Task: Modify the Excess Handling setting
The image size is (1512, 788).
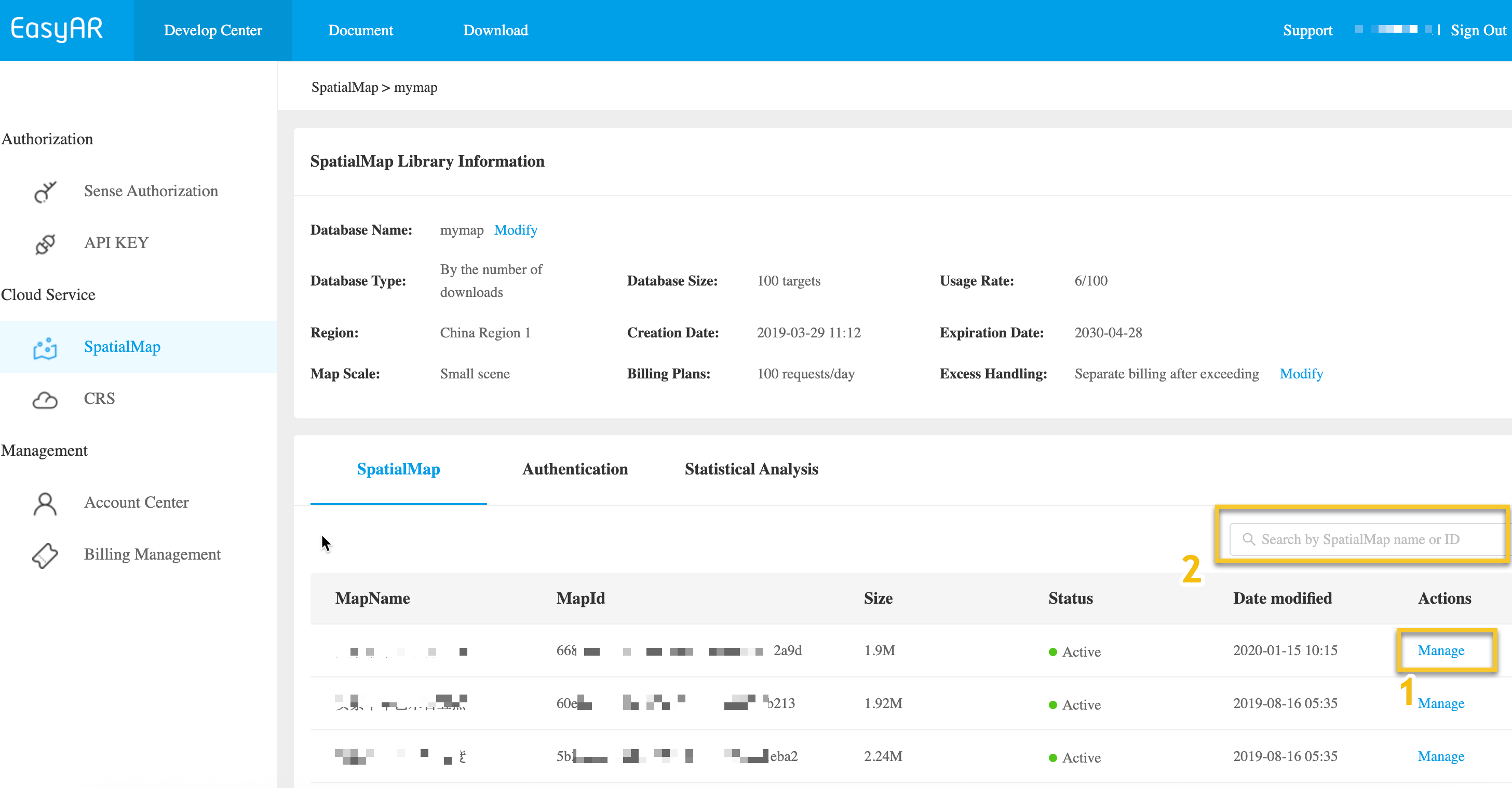Action: (1301, 374)
